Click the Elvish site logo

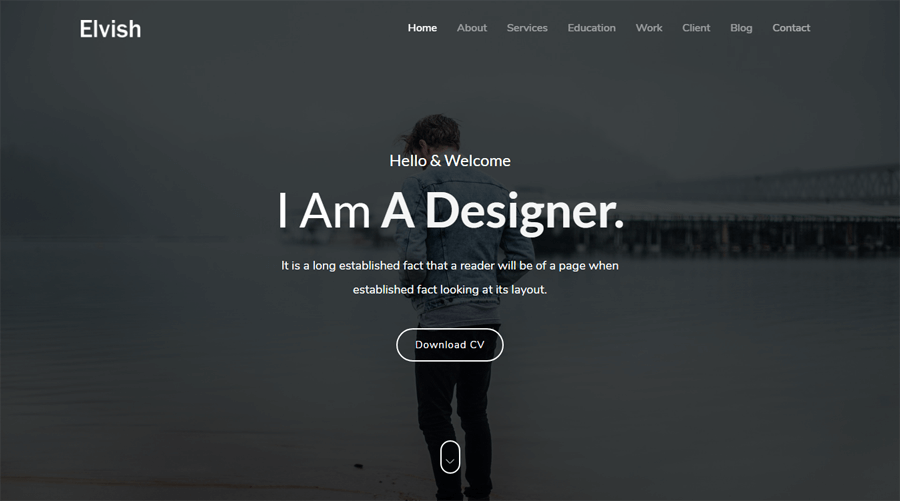click(110, 29)
